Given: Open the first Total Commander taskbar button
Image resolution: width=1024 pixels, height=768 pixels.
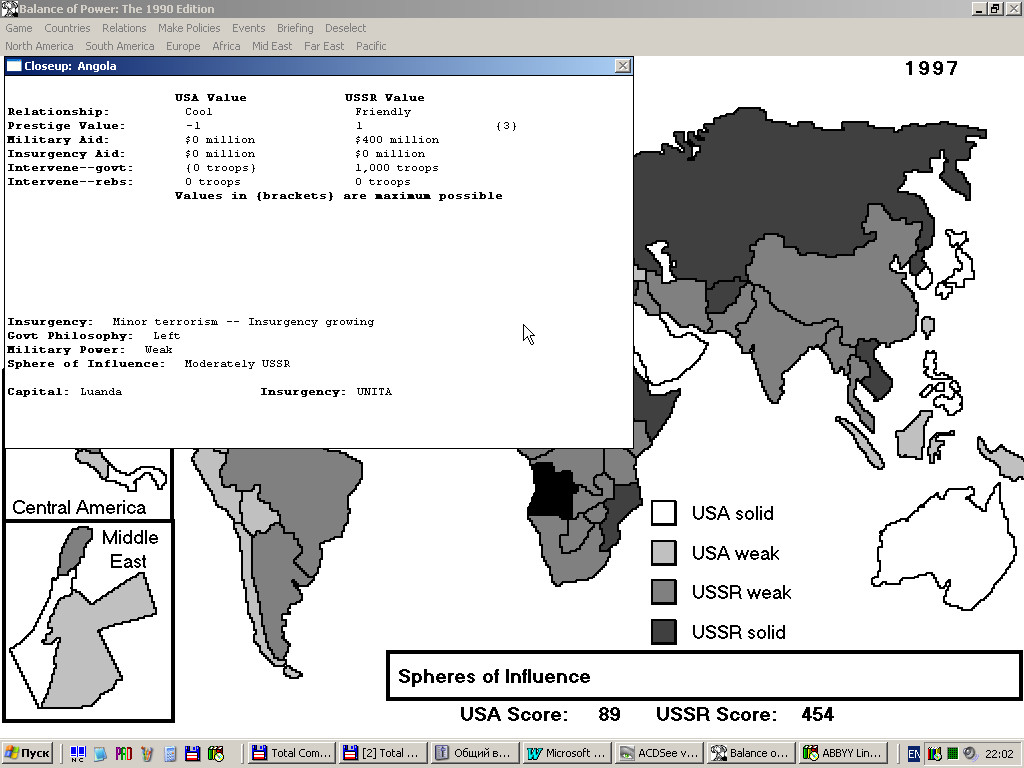Looking at the screenshot, I should (x=290, y=753).
